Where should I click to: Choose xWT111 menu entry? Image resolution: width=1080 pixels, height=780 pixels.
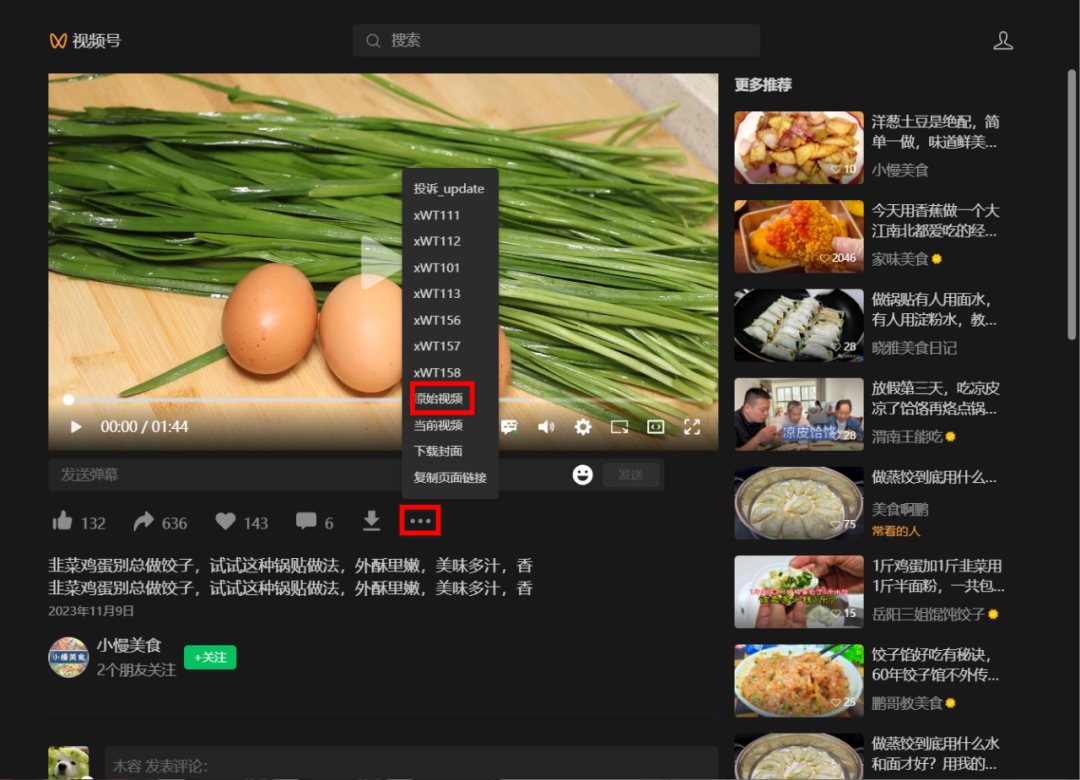(437, 215)
